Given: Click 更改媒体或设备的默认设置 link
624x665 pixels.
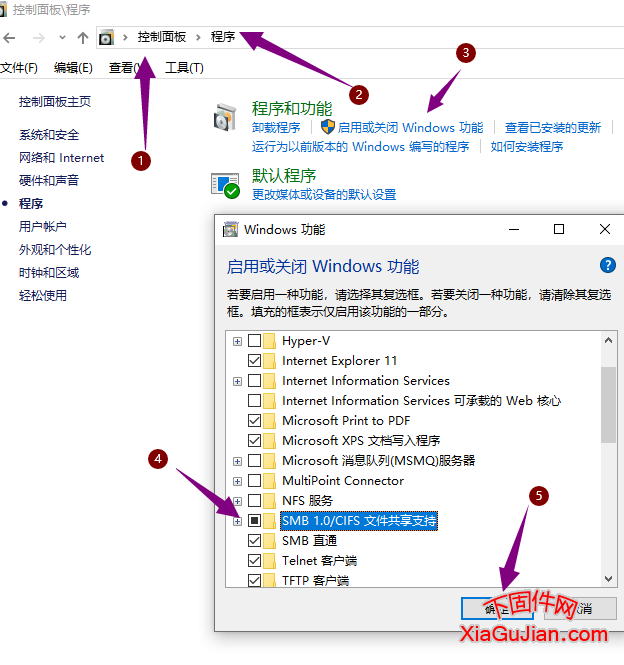Looking at the screenshot, I should tap(324, 195).
